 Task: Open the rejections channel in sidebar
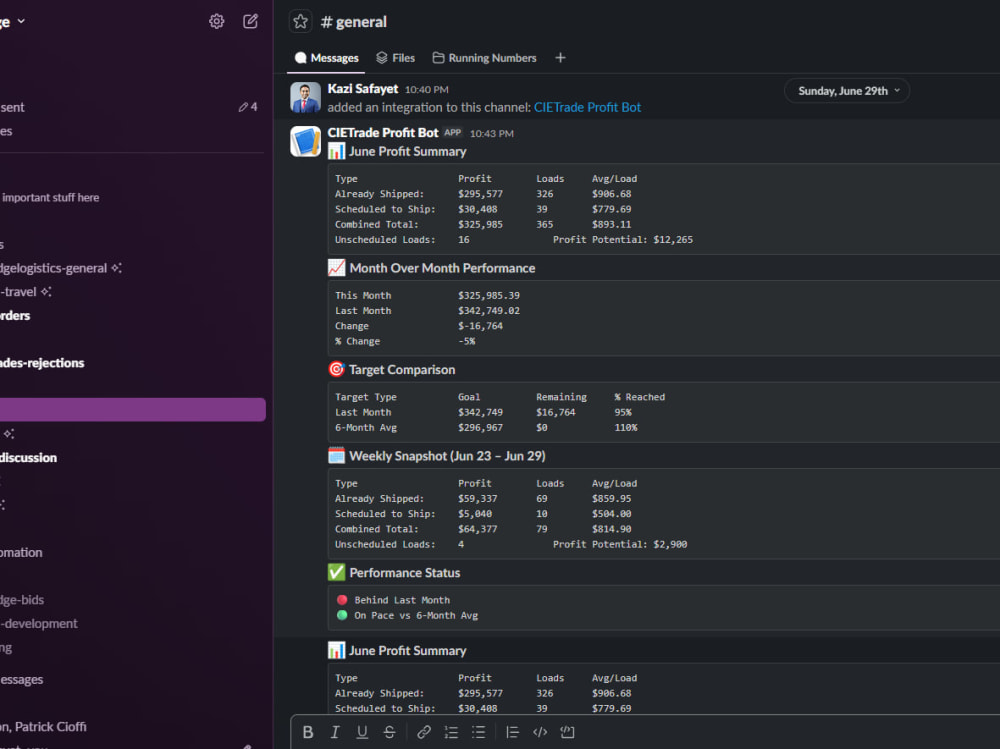42,362
